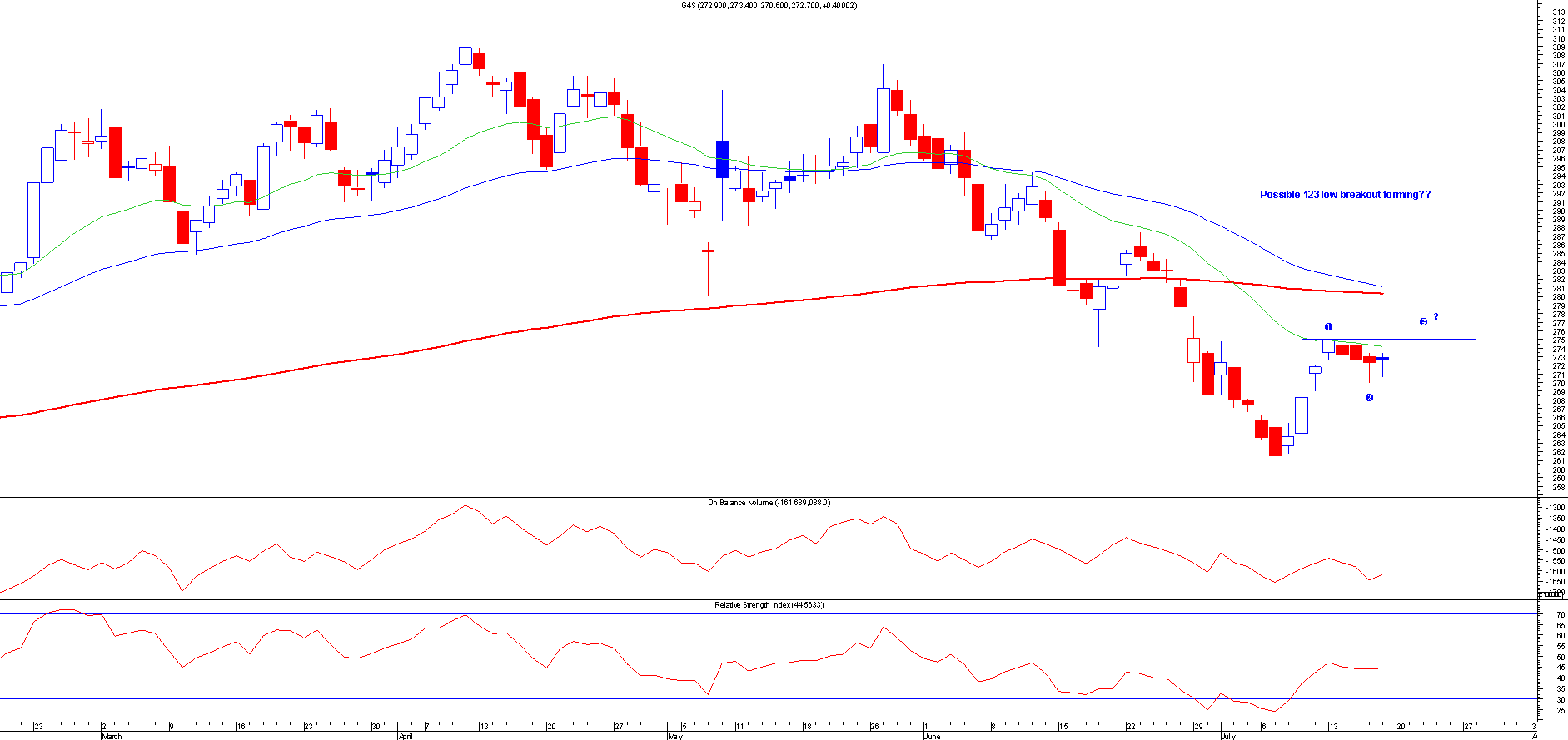Click the G4S price title header
1568x740 pixels.
(769, 6)
